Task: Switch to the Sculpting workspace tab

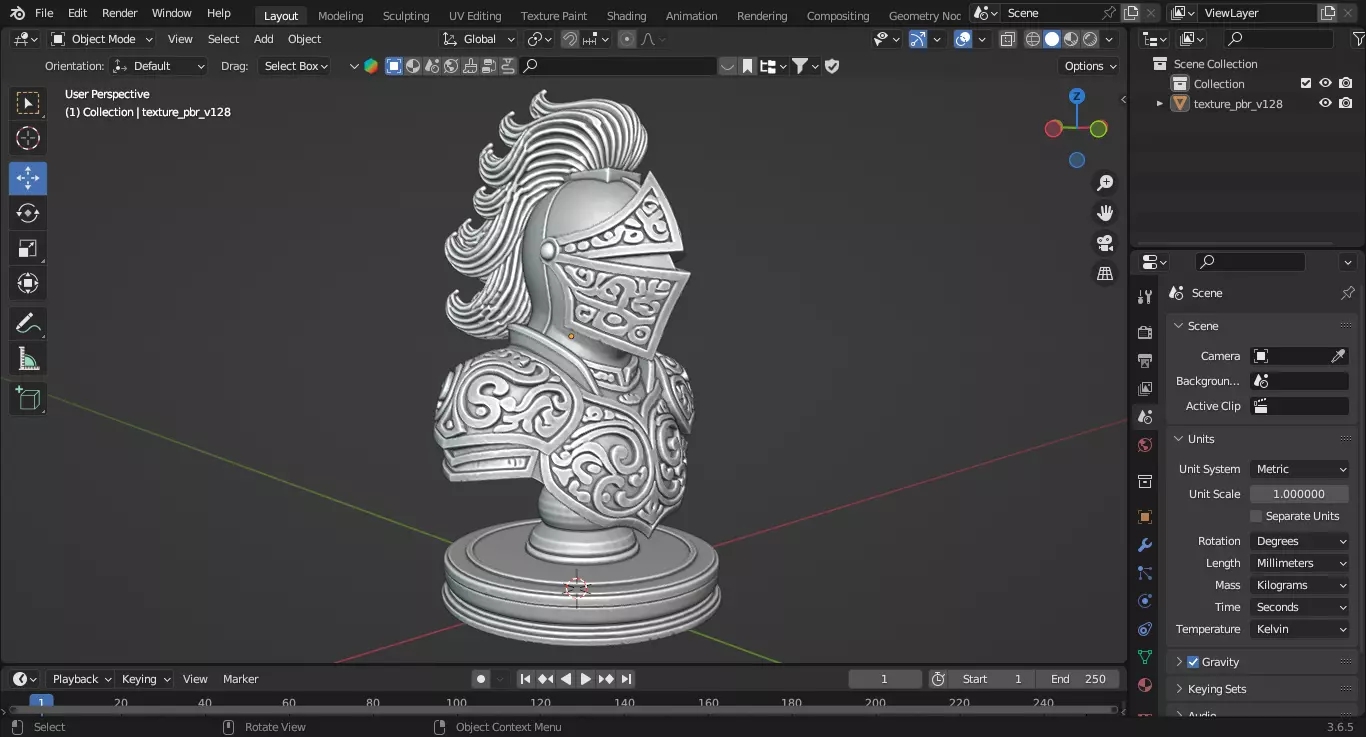Action: 406,15
